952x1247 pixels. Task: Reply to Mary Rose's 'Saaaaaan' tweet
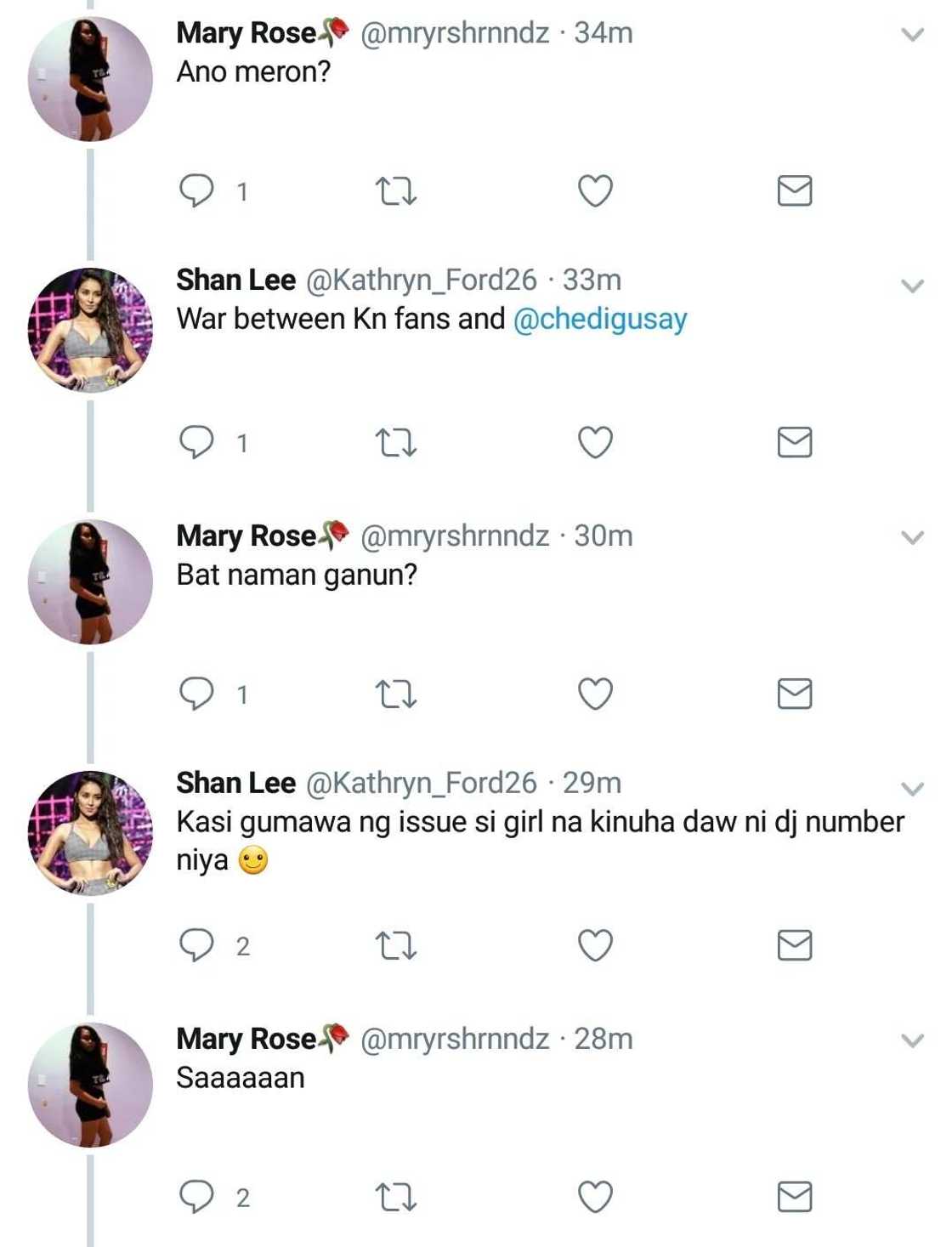[196, 1197]
